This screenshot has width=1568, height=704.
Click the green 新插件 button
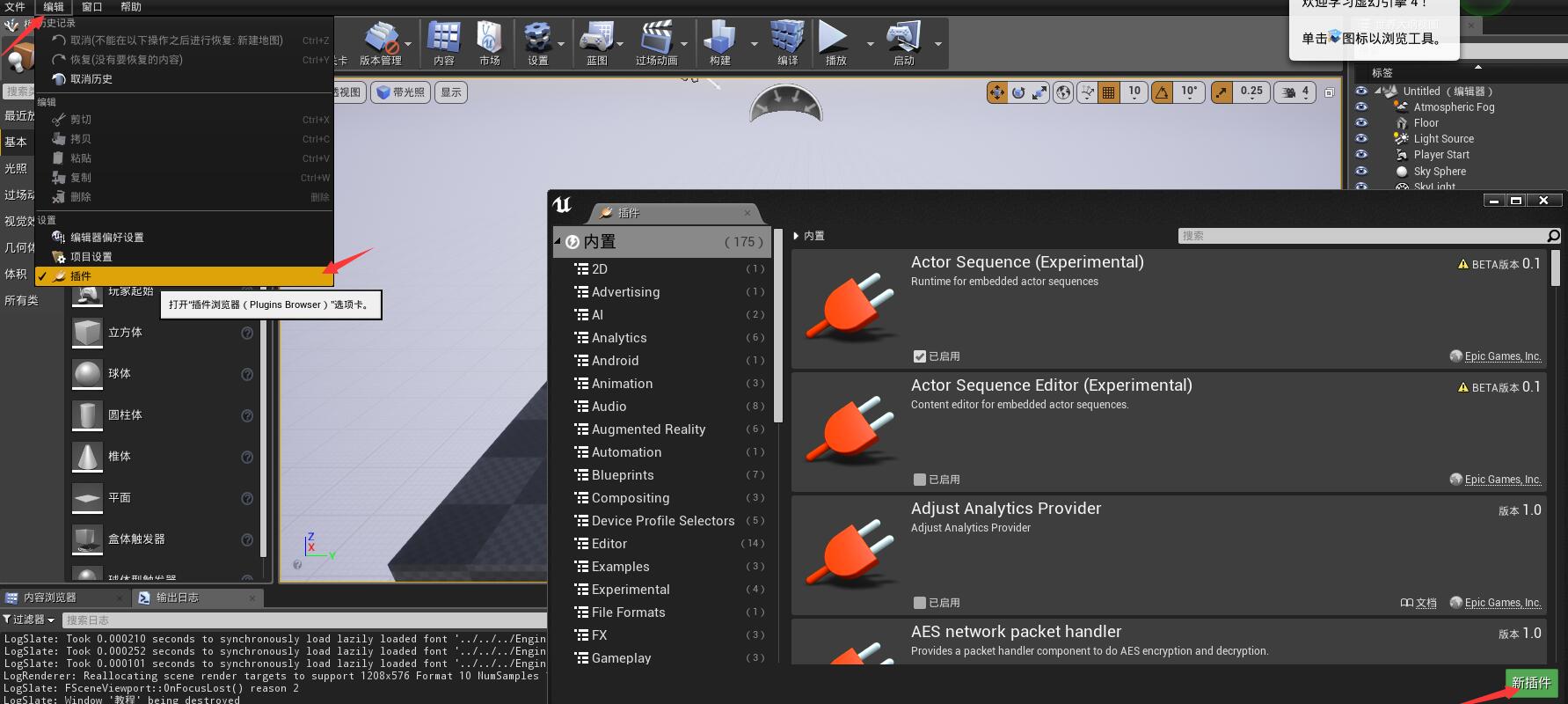tap(1531, 683)
